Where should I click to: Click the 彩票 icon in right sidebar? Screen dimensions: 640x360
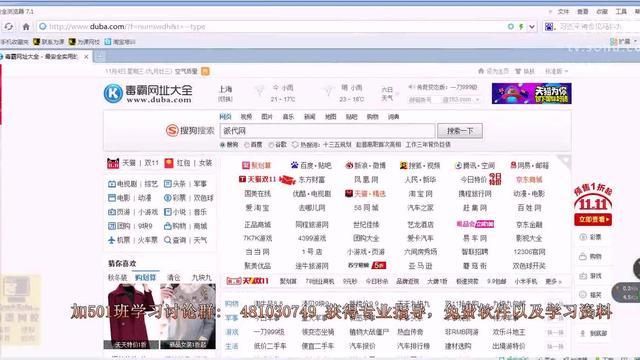pyautogui.click(x=584, y=237)
